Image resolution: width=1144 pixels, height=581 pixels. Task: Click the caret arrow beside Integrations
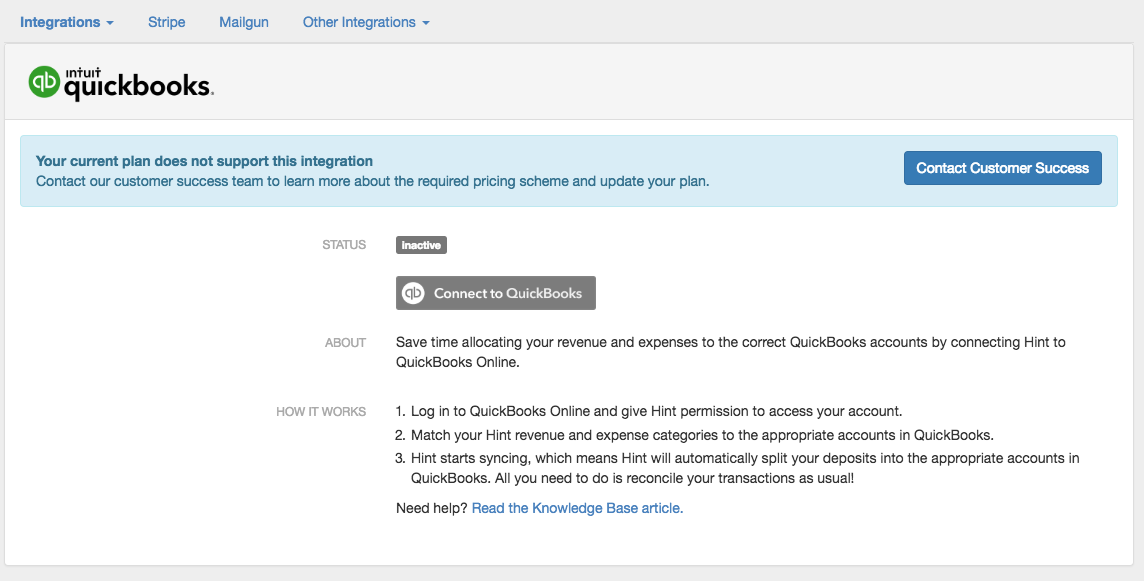click(110, 23)
